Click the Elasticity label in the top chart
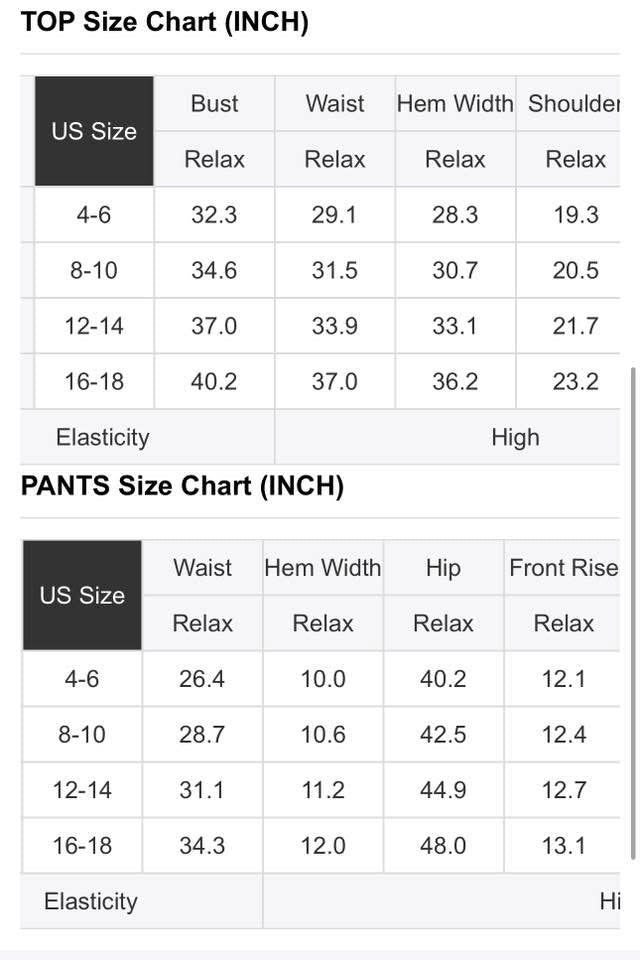The width and height of the screenshot is (640, 960). [102, 437]
